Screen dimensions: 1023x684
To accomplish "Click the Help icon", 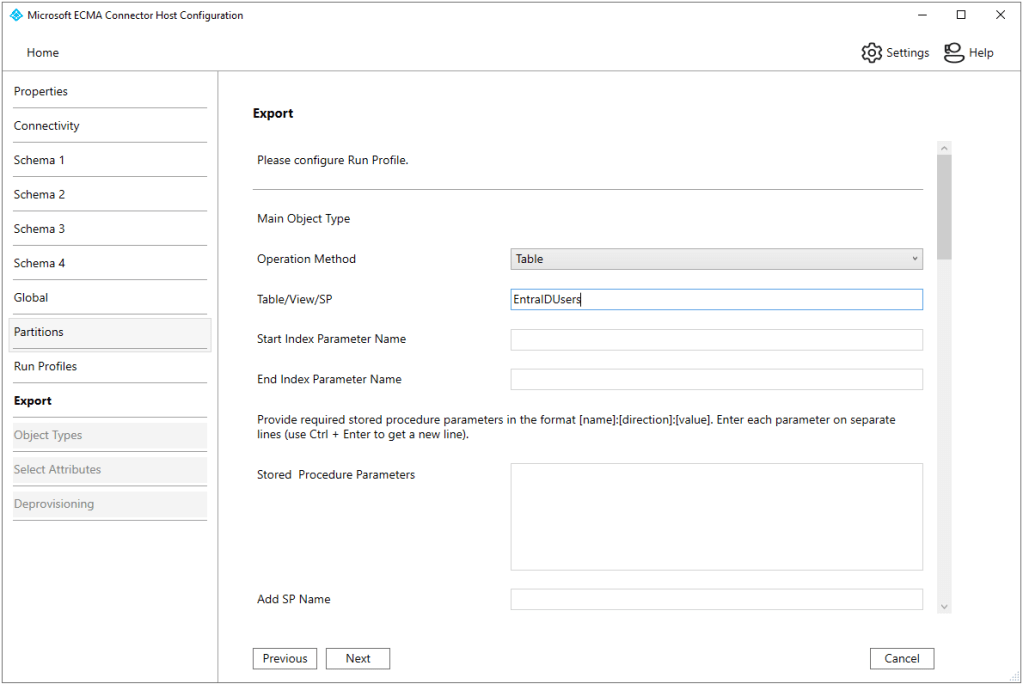I will pyautogui.click(x=954, y=53).
